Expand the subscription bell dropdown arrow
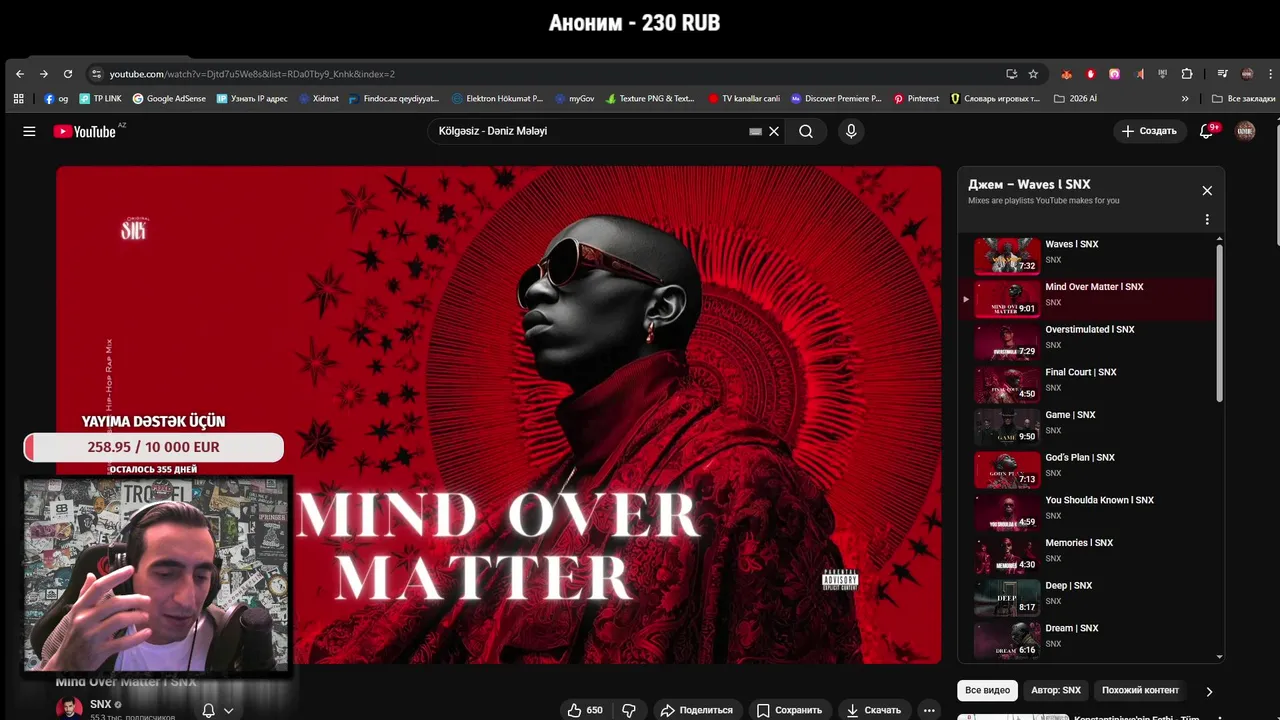The height and width of the screenshot is (720, 1280). tap(229, 711)
